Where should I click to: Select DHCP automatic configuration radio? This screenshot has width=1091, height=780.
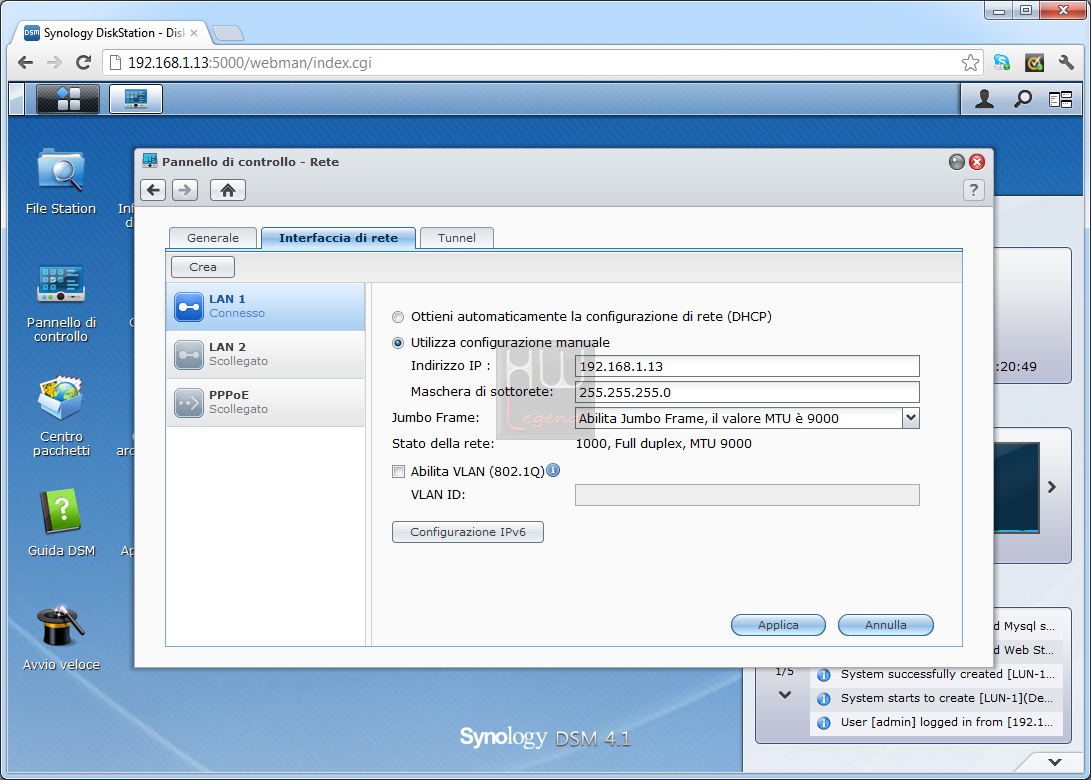click(398, 317)
